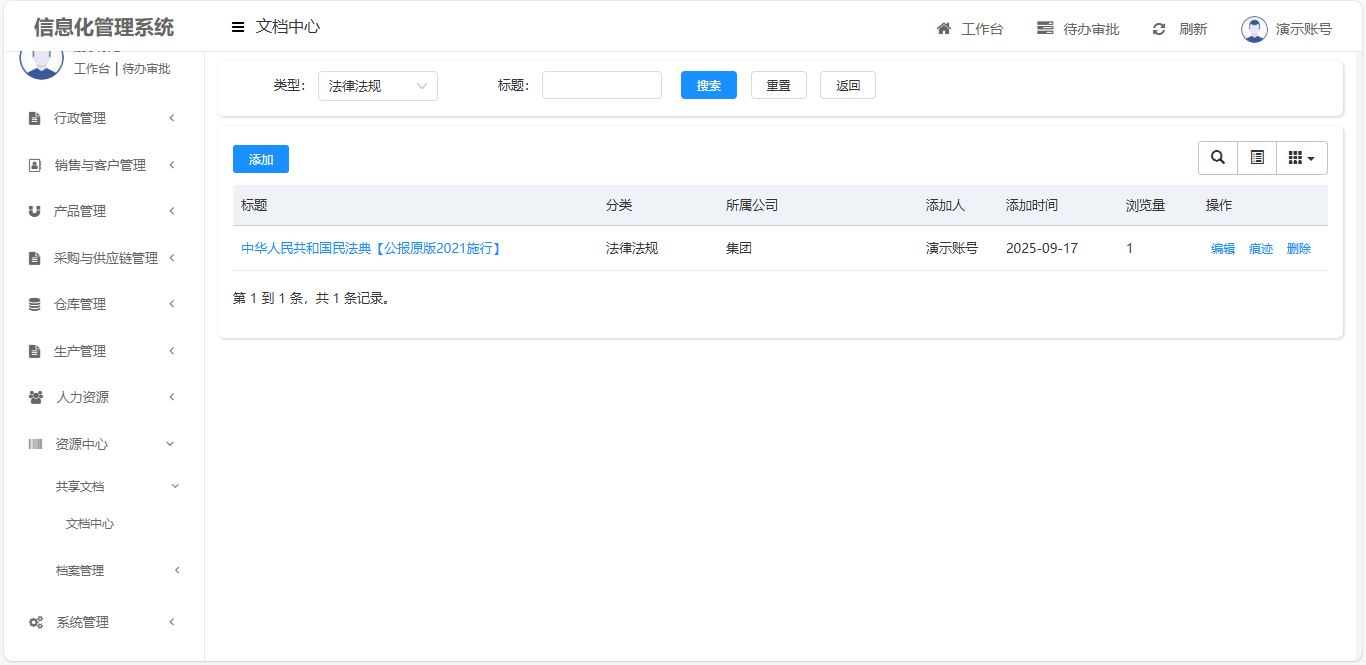The height and width of the screenshot is (665, 1366).
Task: Click the sidebar profile avatar
Action: (41, 60)
